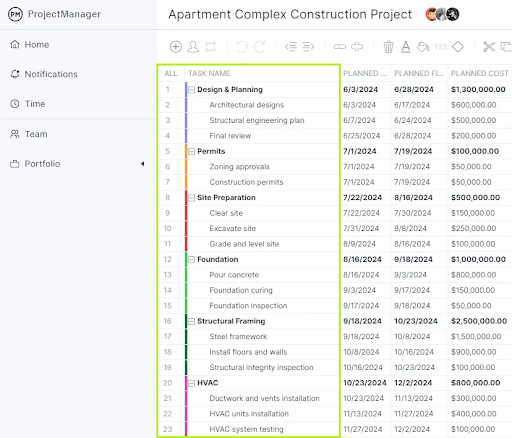This screenshot has width=512, height=438.
Task: Select the Ductwork and vents installation task
Action: (x=264, y=398)
